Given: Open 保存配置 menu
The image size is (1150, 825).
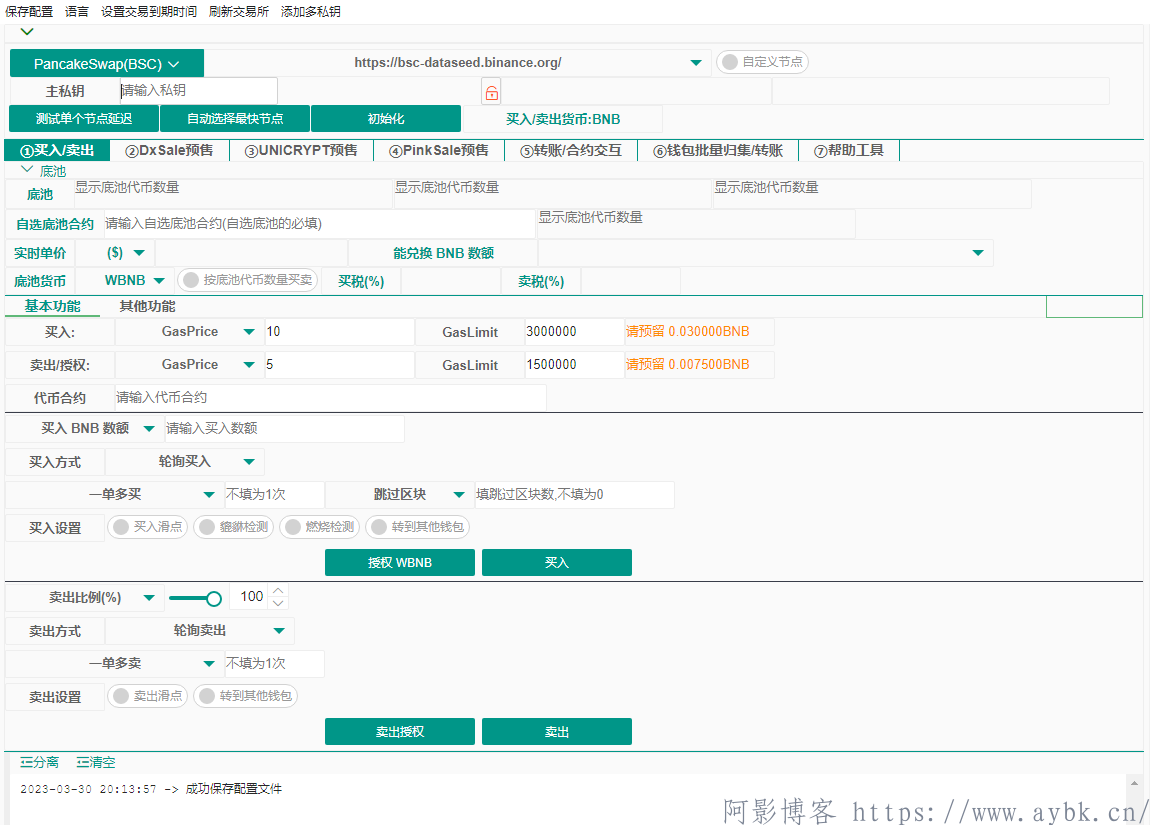Looking at the screenshot, I should pos(29,12).
